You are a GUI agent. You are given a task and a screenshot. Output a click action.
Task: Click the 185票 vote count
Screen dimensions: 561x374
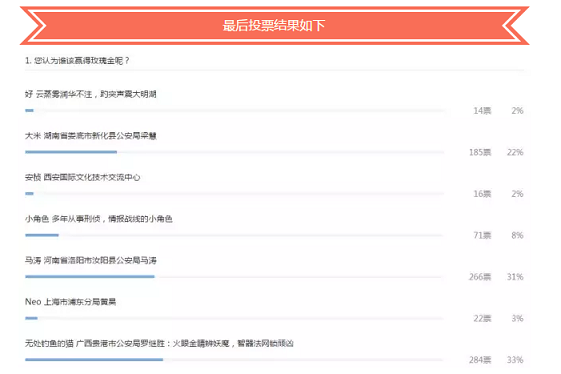click(x=480, y=152)
